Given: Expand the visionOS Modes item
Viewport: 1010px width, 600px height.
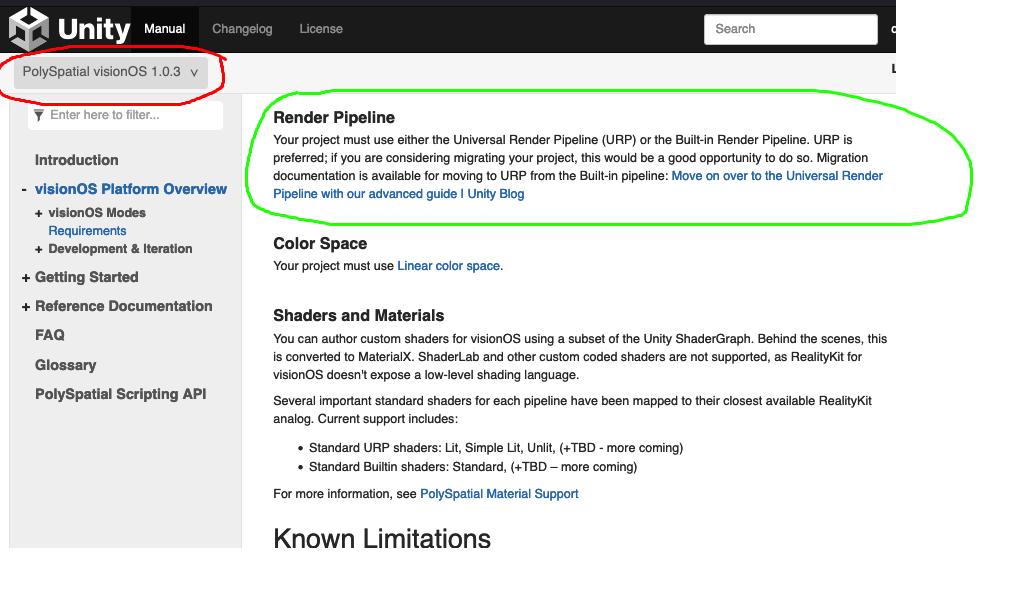Looking at the screenshot, I should pyautogui.click(x=39, y=213).
